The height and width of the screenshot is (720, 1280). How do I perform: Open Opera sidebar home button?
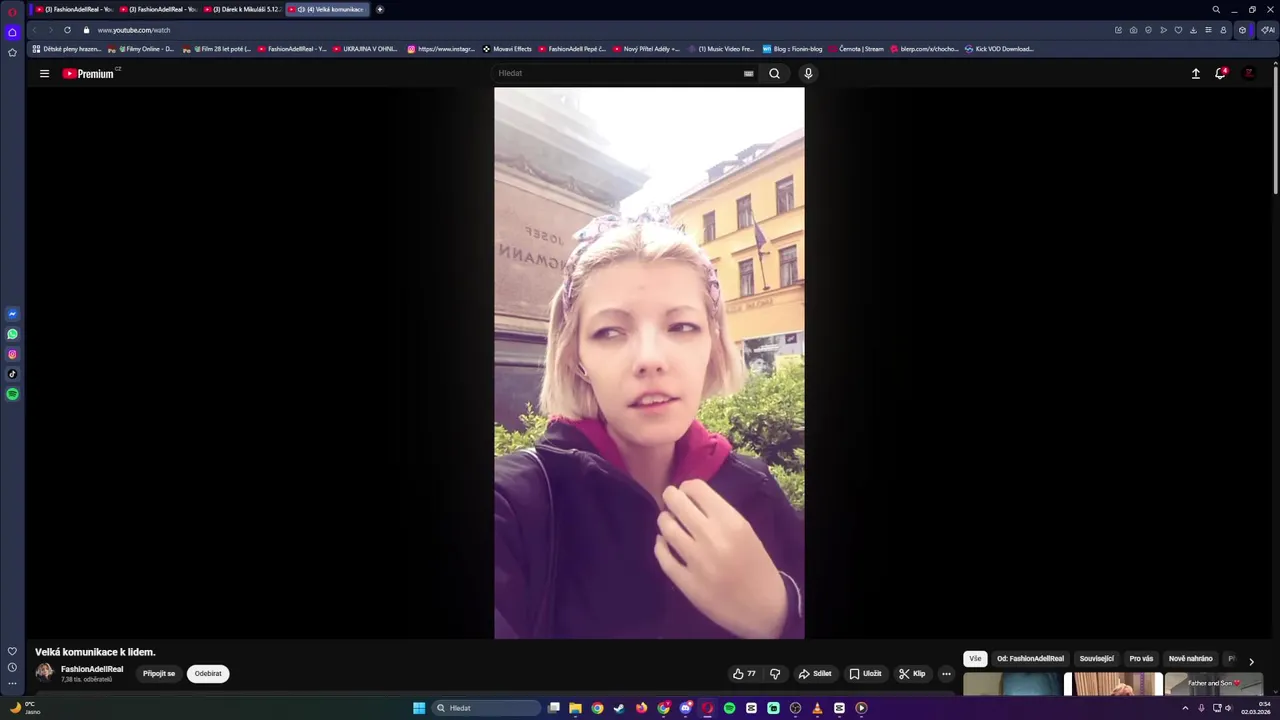12,32
